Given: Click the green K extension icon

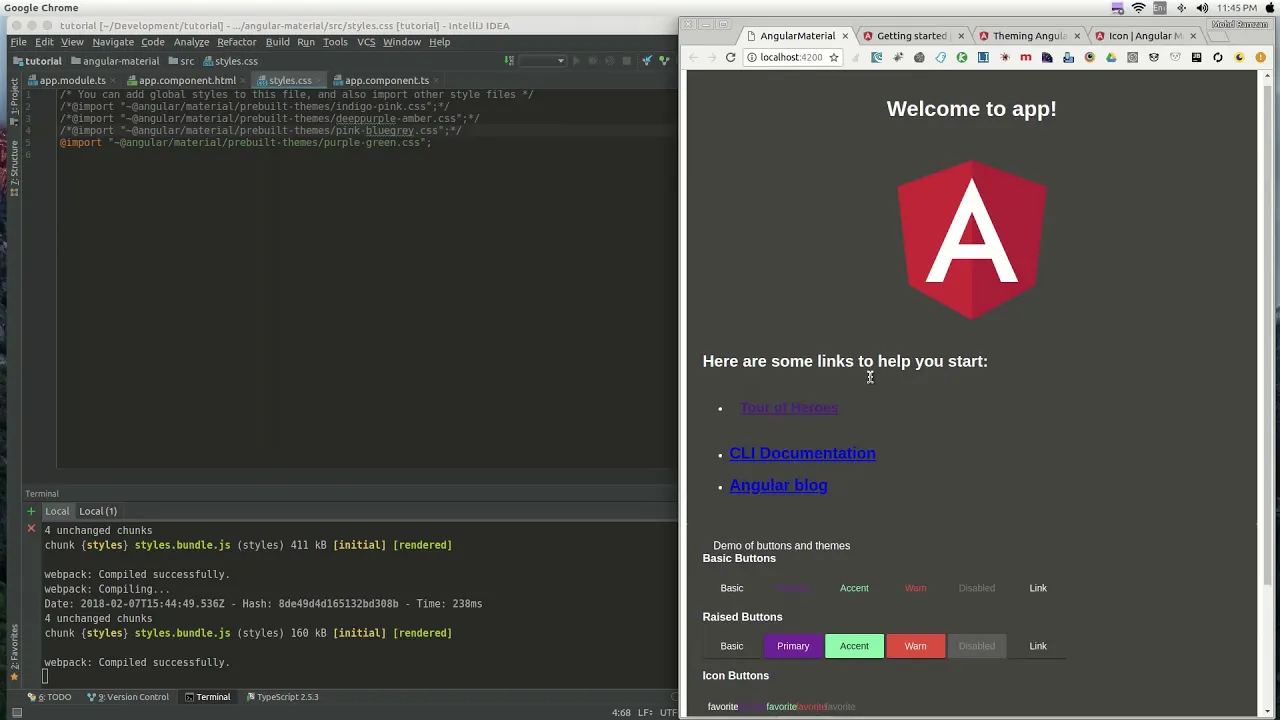Looking at the screenshot, I should click(x=961, y=57).
